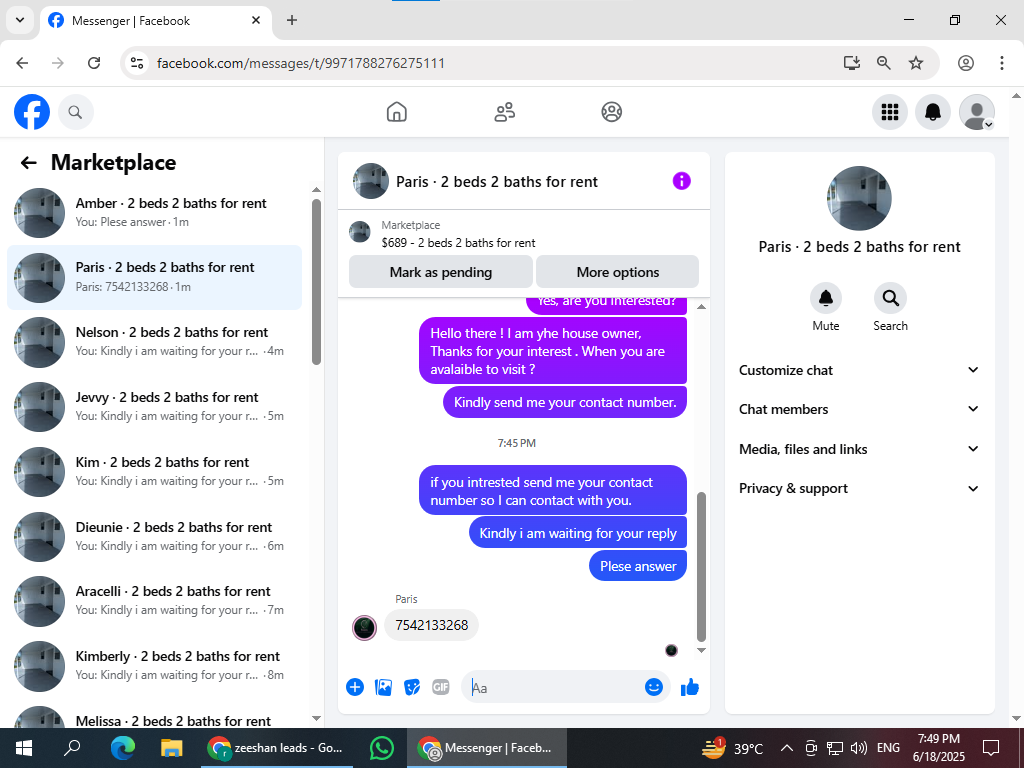Open File Explorer from the taskbar
The height and width of the screenshot is (768, 1024).
[172, 748]
